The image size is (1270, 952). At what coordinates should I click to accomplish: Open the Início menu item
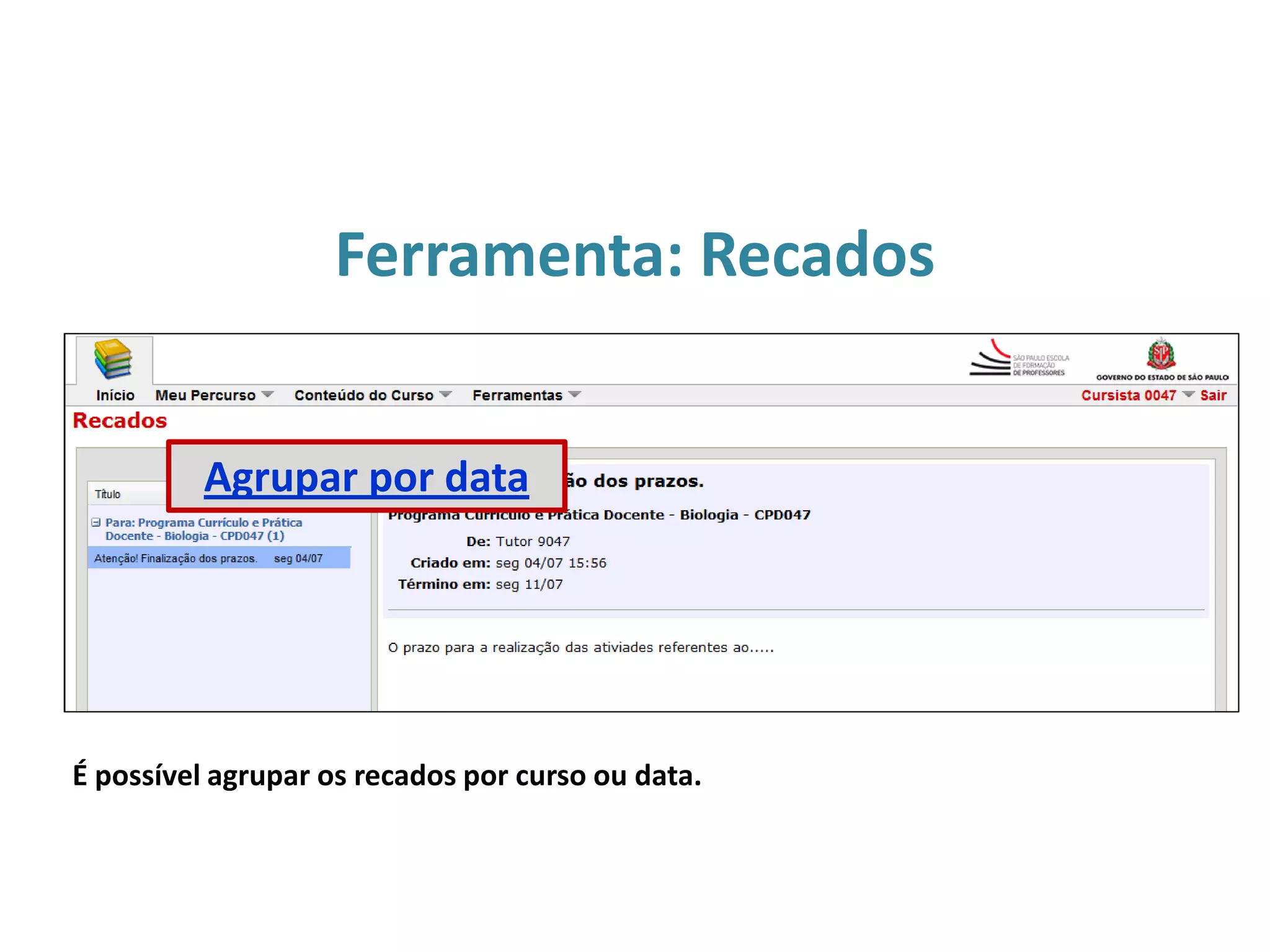click(x=115, y=395)
